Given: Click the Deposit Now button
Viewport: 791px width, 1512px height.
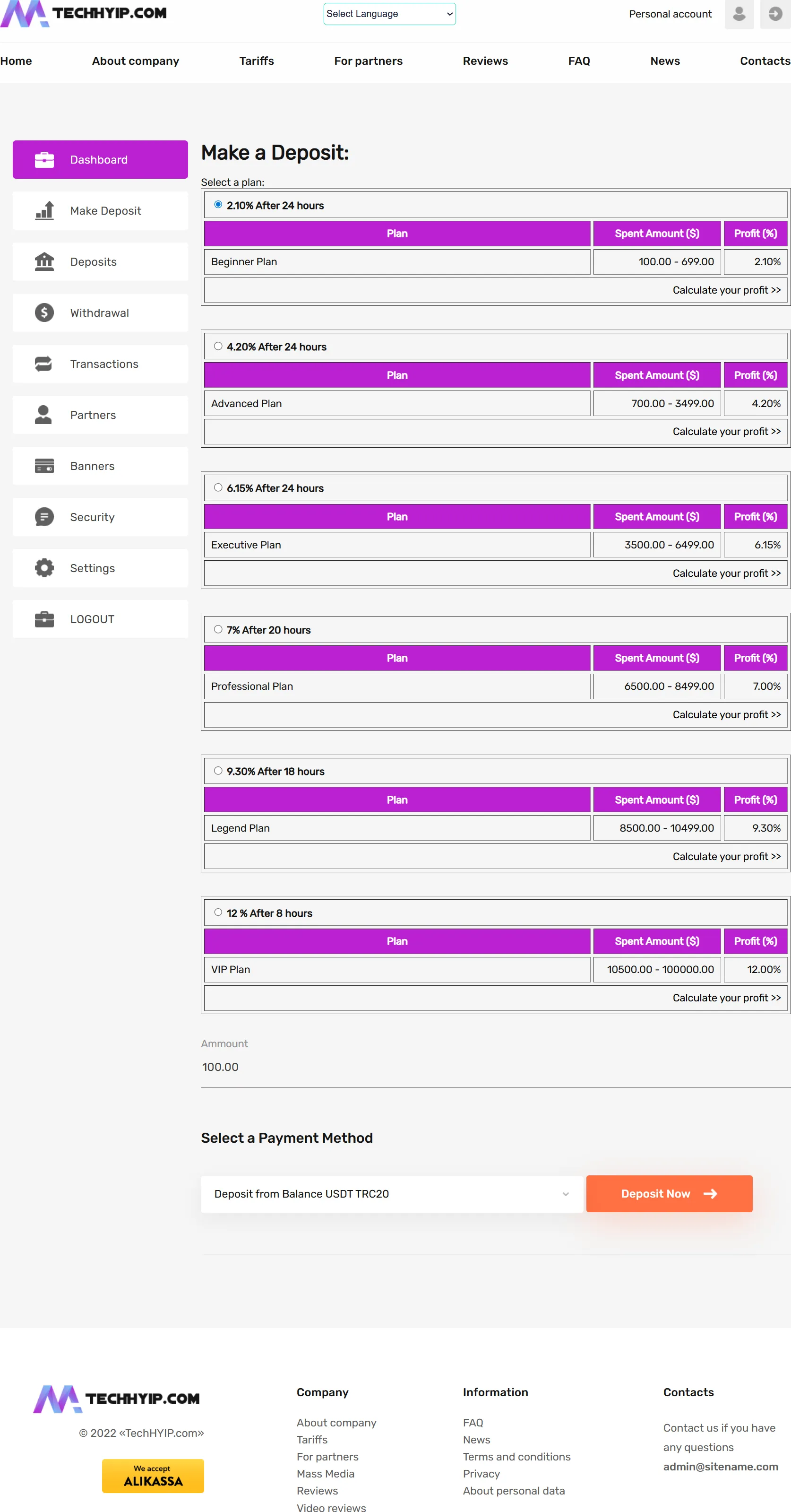Looking at the screenshot, I should (669, 1194).
